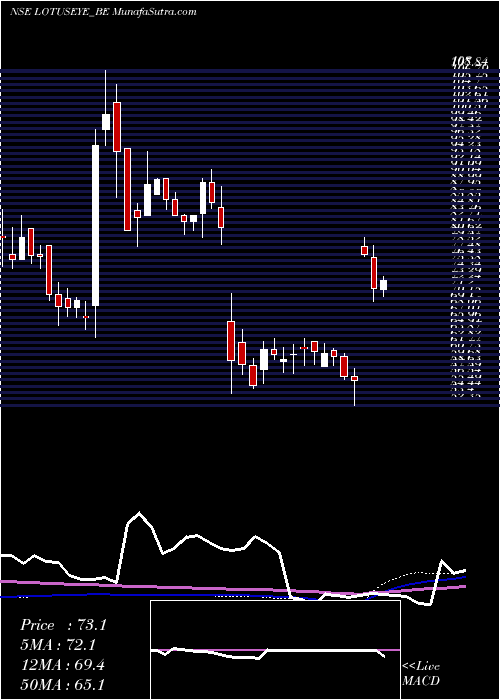The height and width of the screenshot is (700, 500).
Task: Click the NSE LOTUSEYE_BE MunafaSutra.com title
Action: pyautogui.click(x=103, y=12)
